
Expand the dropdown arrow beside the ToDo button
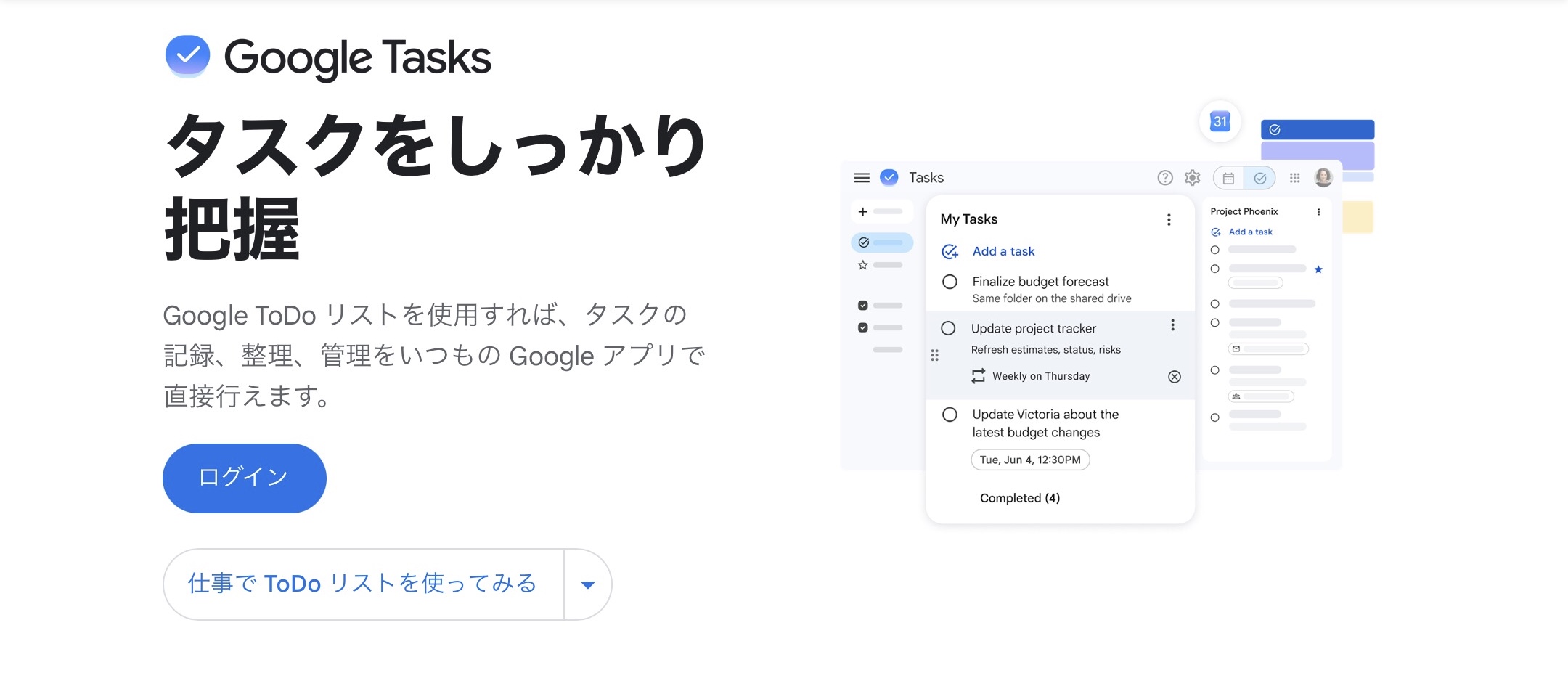588,584
